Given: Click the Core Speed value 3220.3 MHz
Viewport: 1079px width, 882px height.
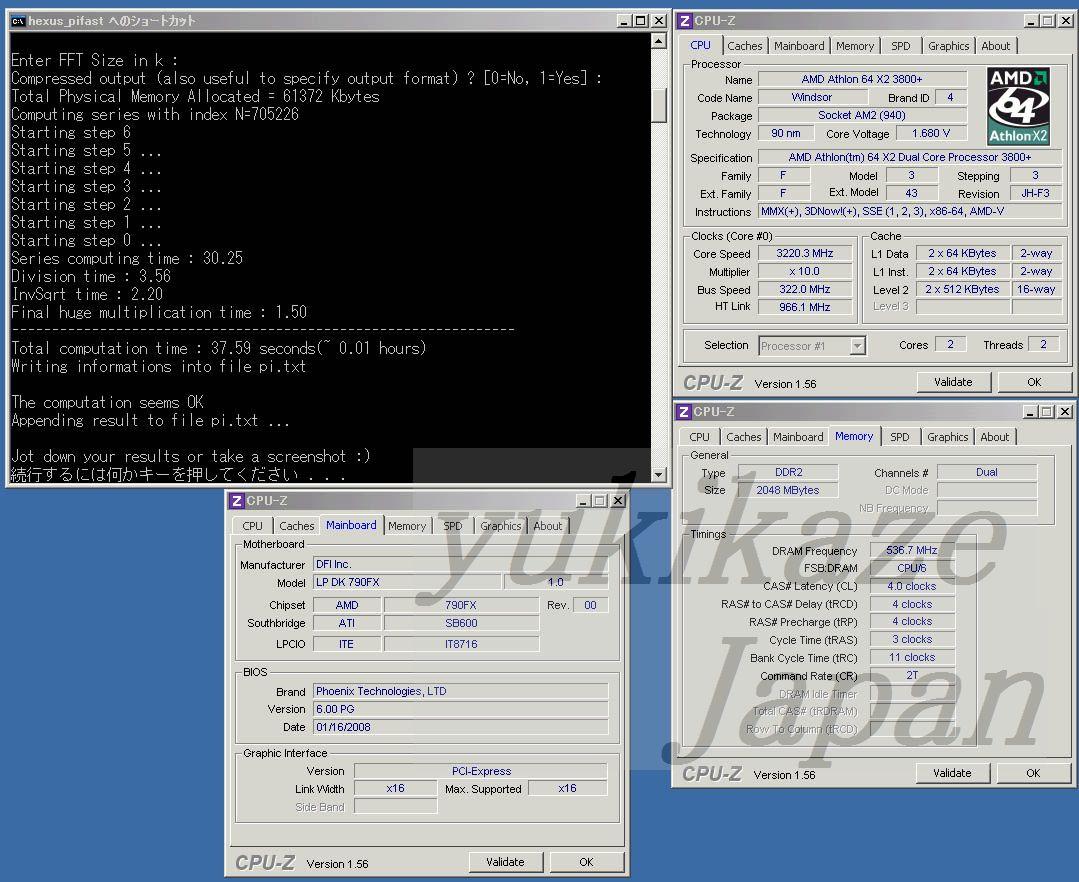Looking at the screenshot, I should (805, 253).
